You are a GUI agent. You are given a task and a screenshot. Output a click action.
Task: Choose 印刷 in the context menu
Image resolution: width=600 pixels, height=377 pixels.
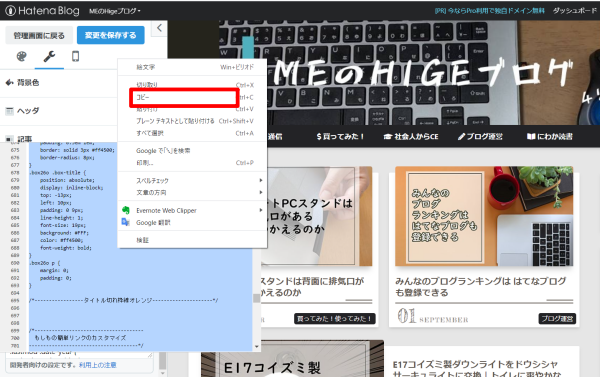[x=192, y=163]
